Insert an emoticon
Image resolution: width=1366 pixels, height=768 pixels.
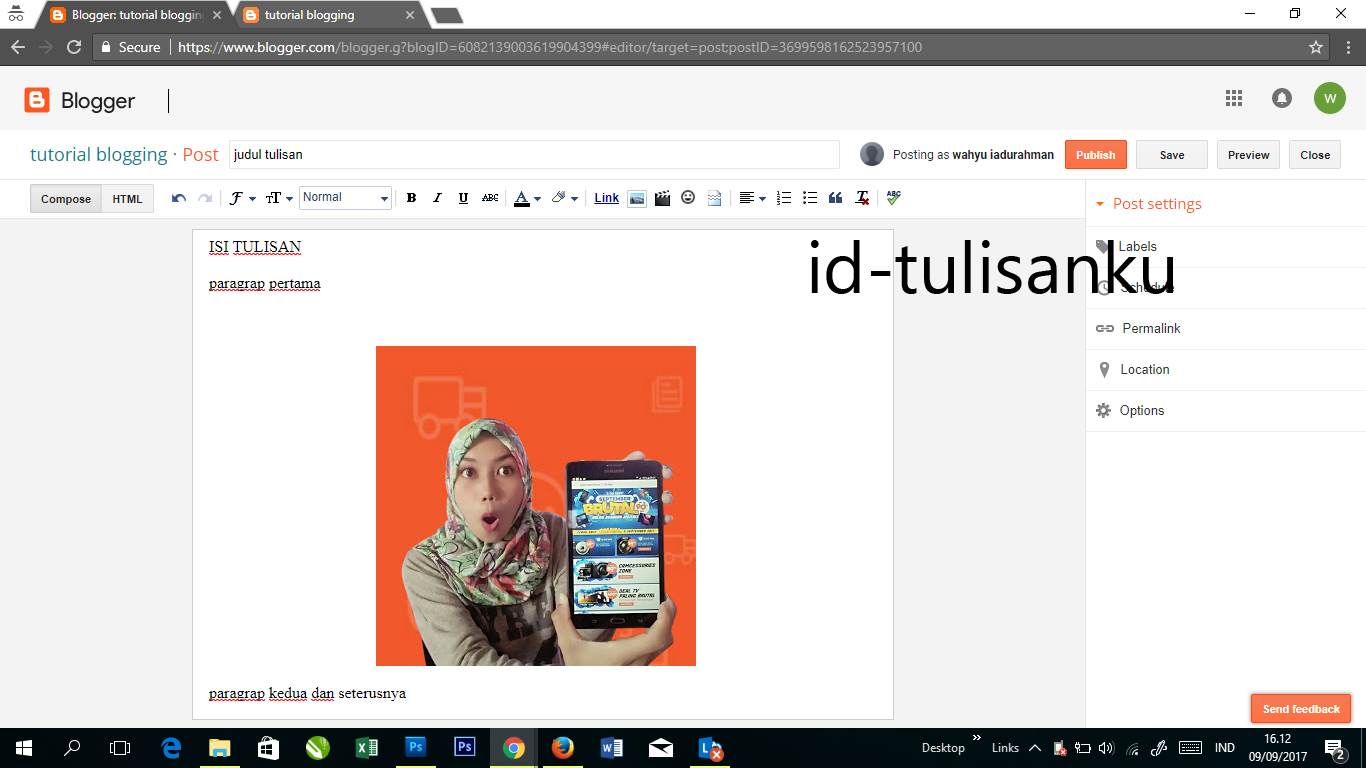(688, 197)
